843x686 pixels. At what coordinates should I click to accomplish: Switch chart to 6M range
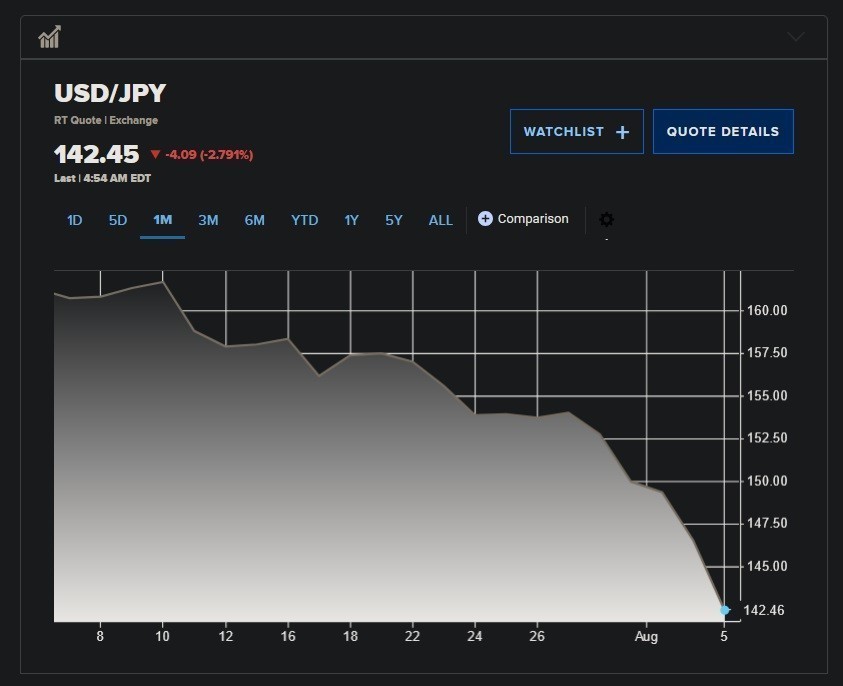coord(254,220)
